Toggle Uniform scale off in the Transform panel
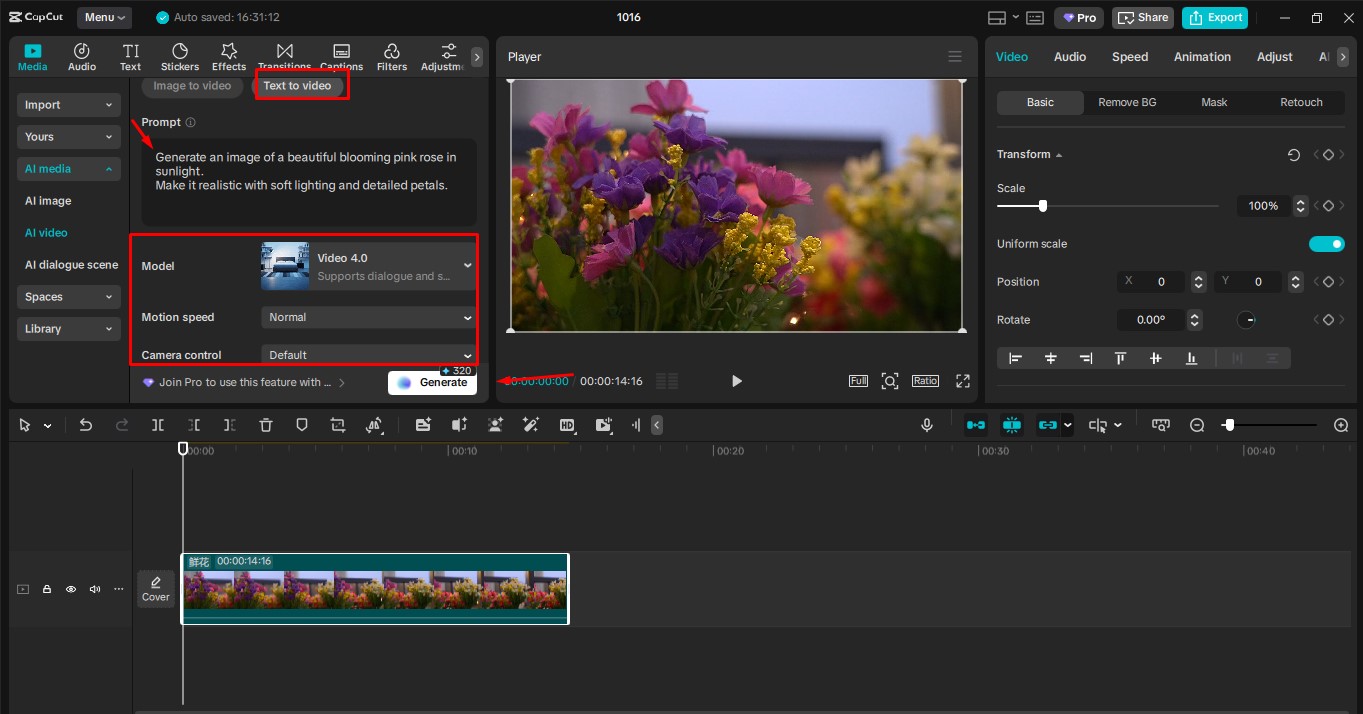 [1327, 243]
